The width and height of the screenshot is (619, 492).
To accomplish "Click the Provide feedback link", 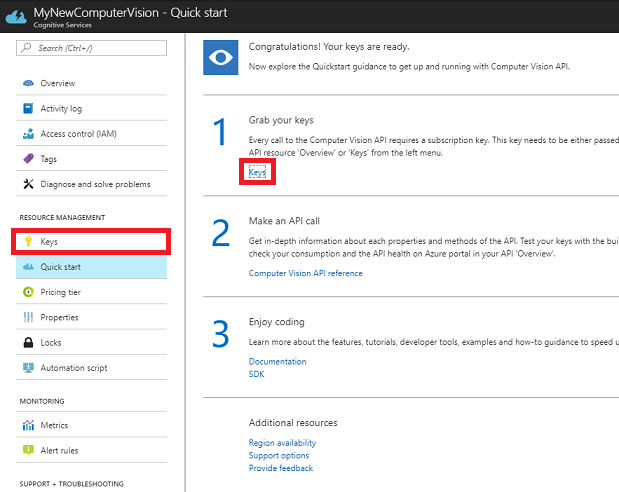I will click(x=280, y=468).
